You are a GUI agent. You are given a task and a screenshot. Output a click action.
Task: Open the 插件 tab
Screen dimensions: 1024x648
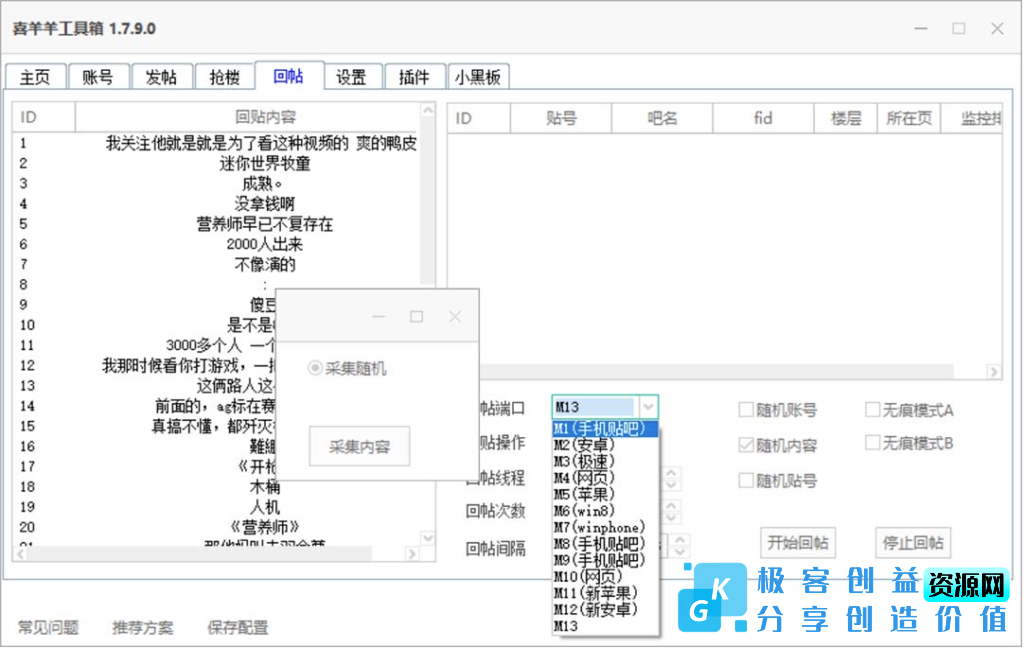click(415, 75)
